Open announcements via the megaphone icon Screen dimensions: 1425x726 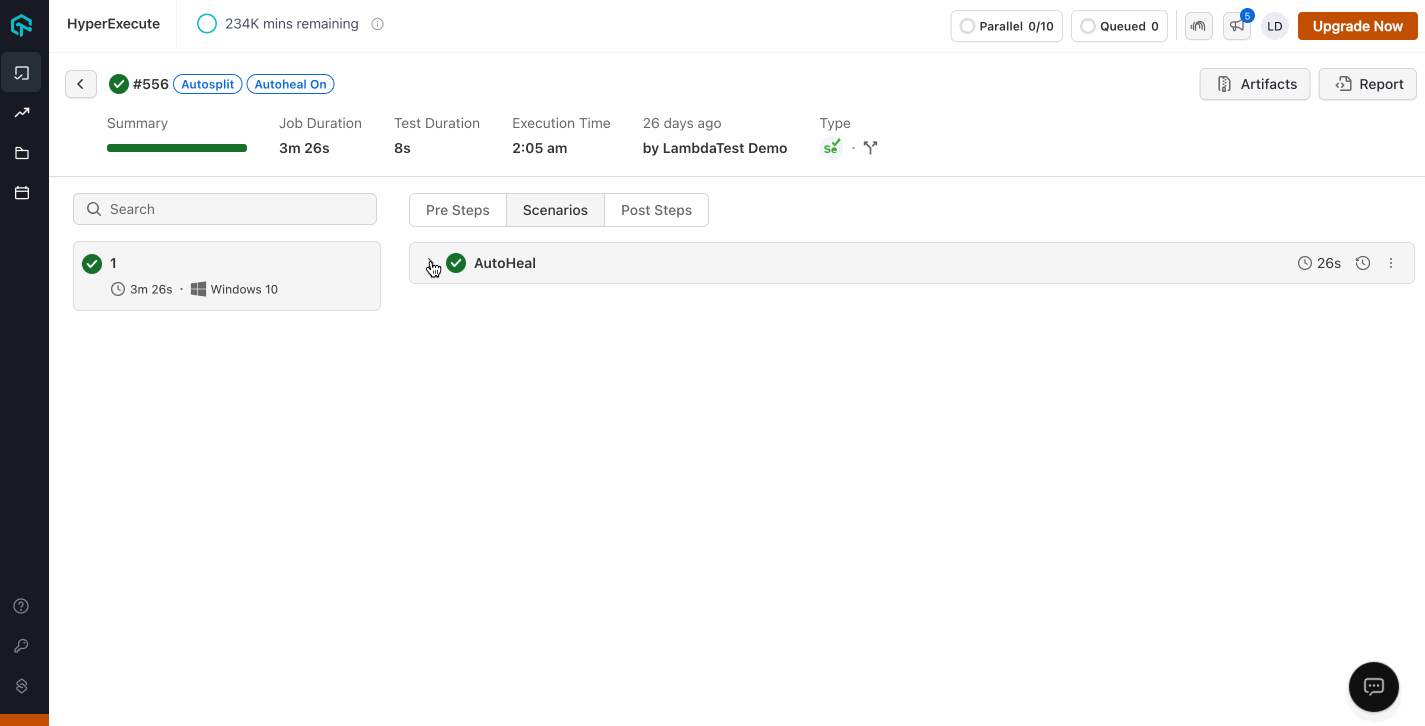(1236, 26)
